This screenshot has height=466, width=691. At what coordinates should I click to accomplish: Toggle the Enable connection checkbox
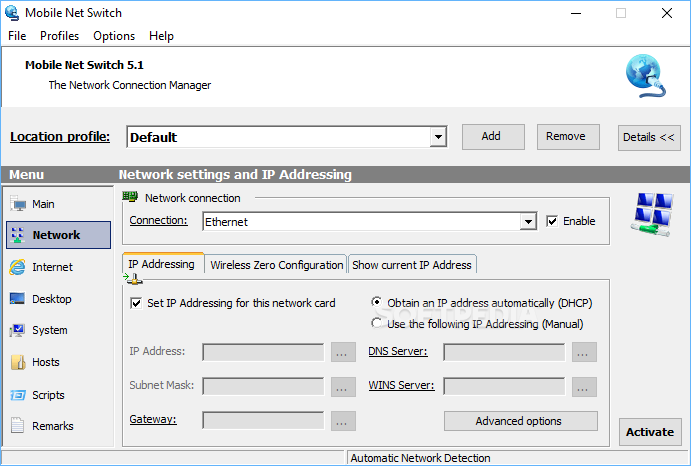click(x=552, y=221)
